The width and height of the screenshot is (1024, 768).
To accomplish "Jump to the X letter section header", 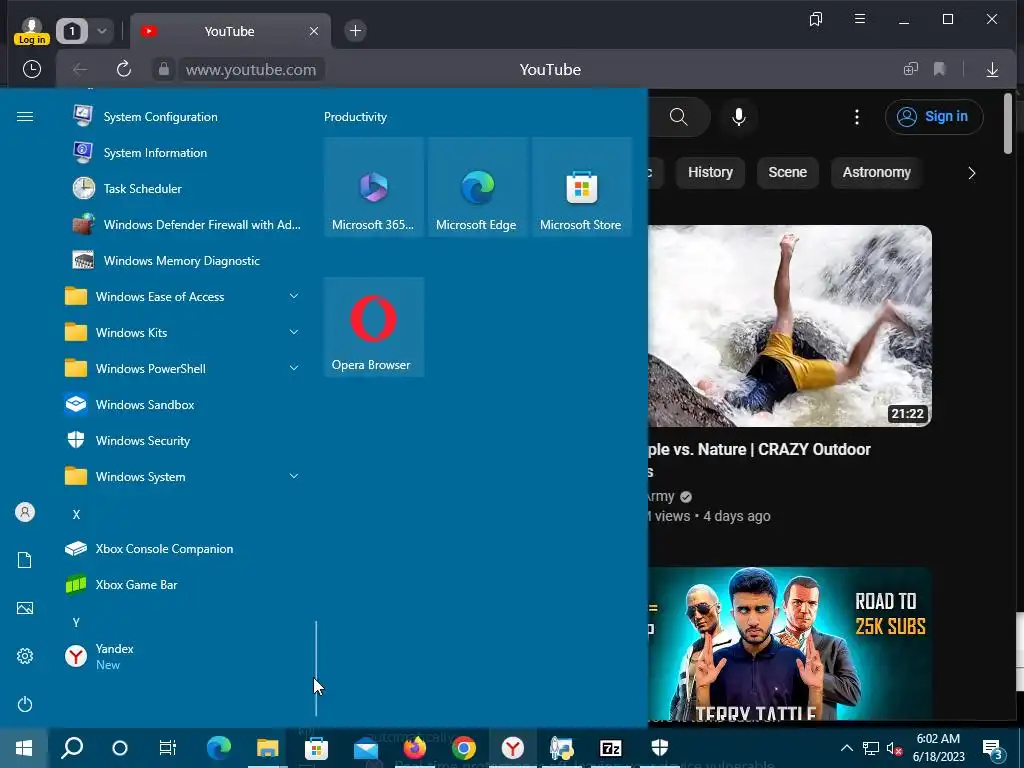I will [x=76, y=515].
